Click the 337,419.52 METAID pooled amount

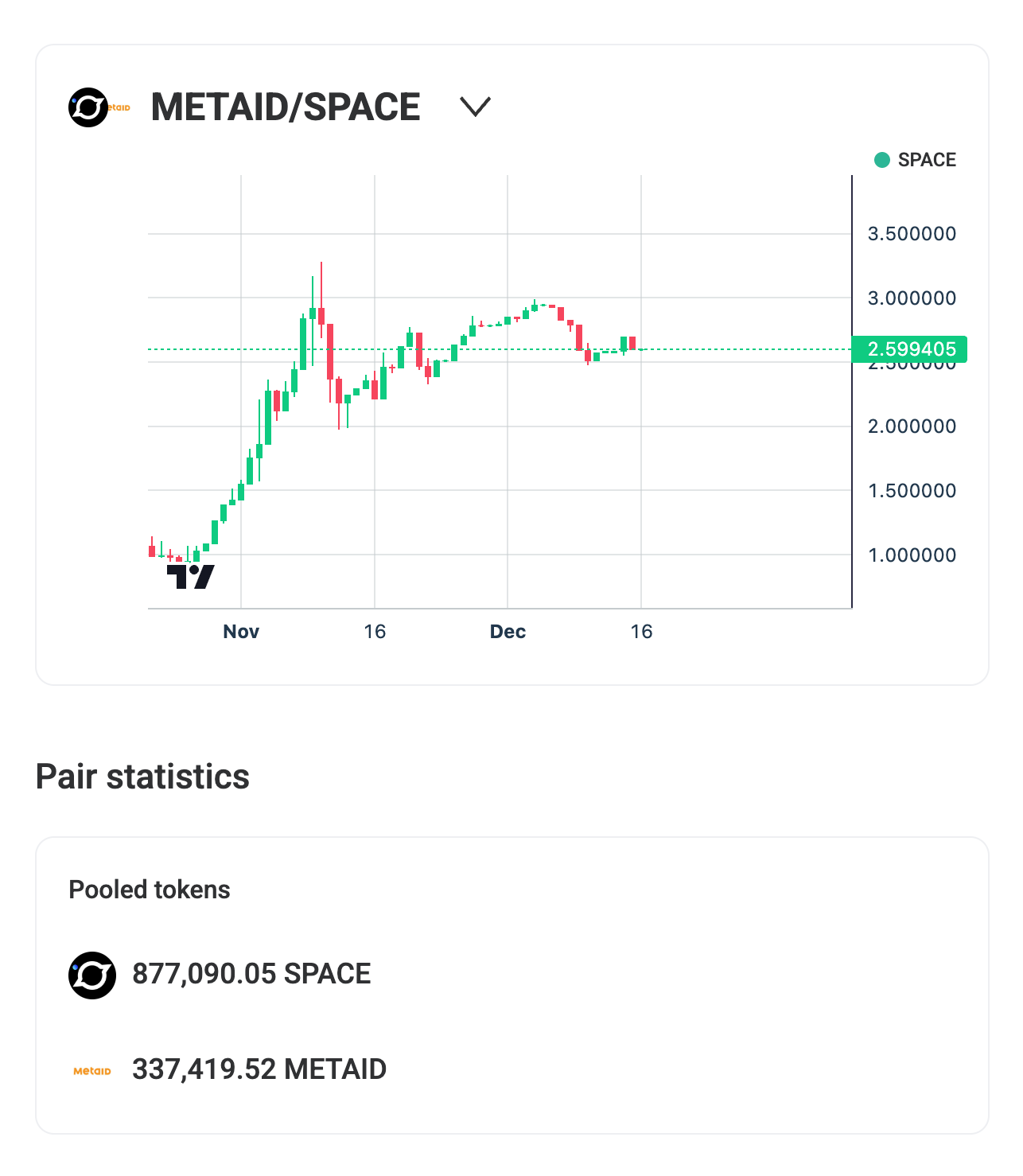pos(259,1069)
